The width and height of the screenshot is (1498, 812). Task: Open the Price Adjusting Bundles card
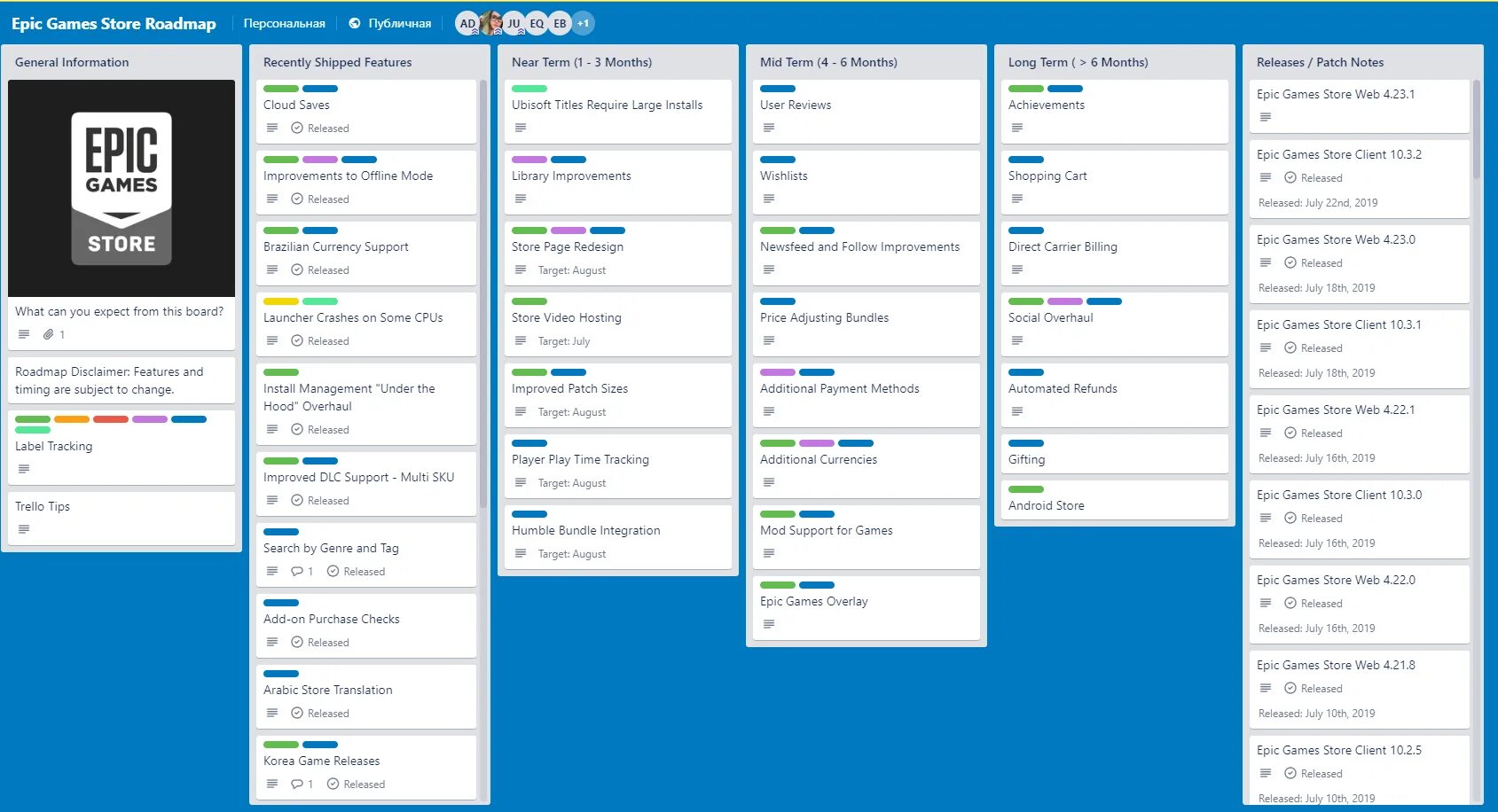867,324
